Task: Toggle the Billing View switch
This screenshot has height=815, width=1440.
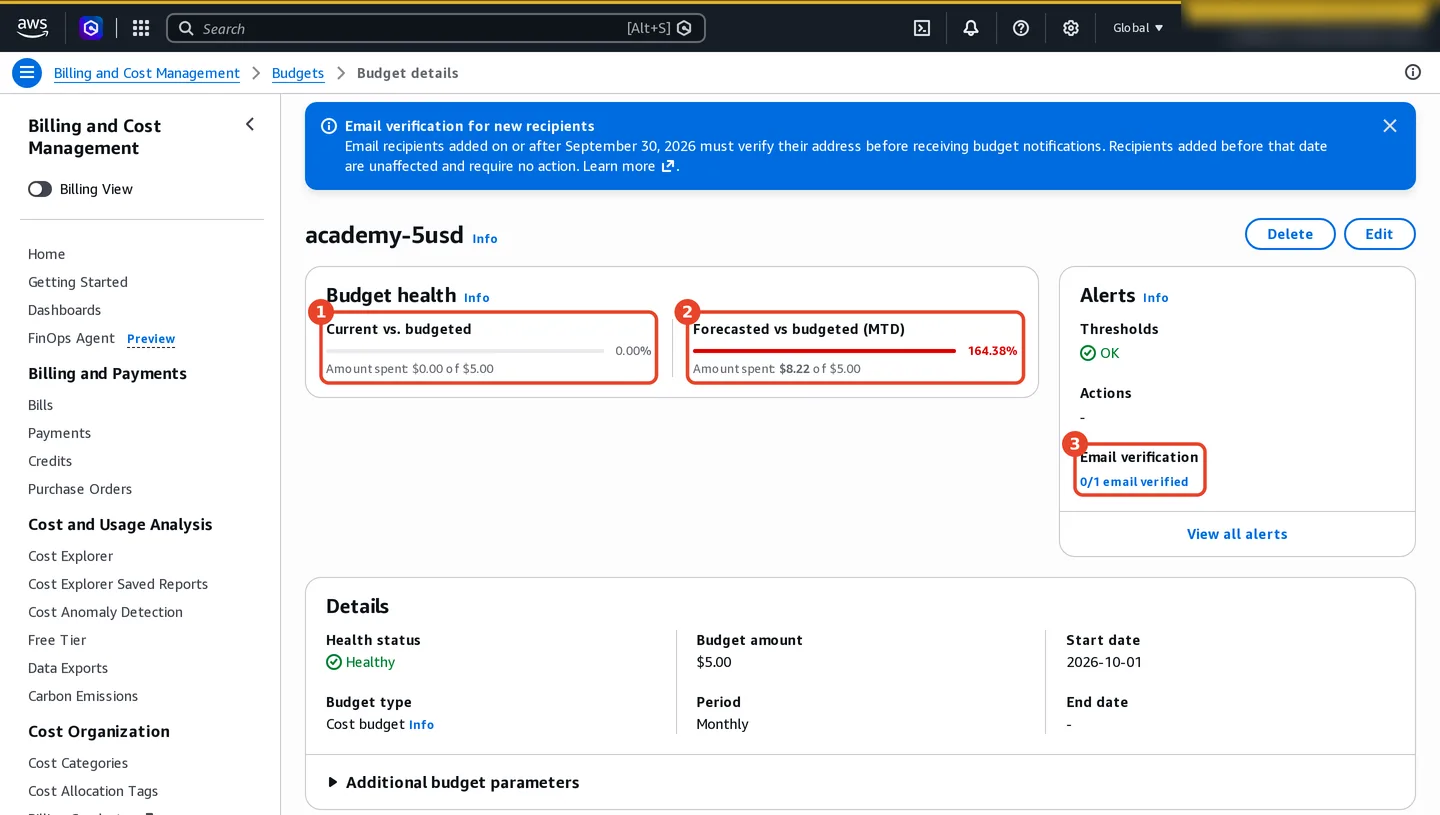Action: 40,189
